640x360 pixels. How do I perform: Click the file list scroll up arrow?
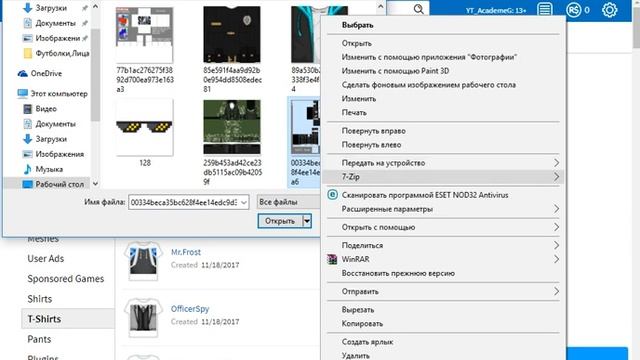point(380,7)
